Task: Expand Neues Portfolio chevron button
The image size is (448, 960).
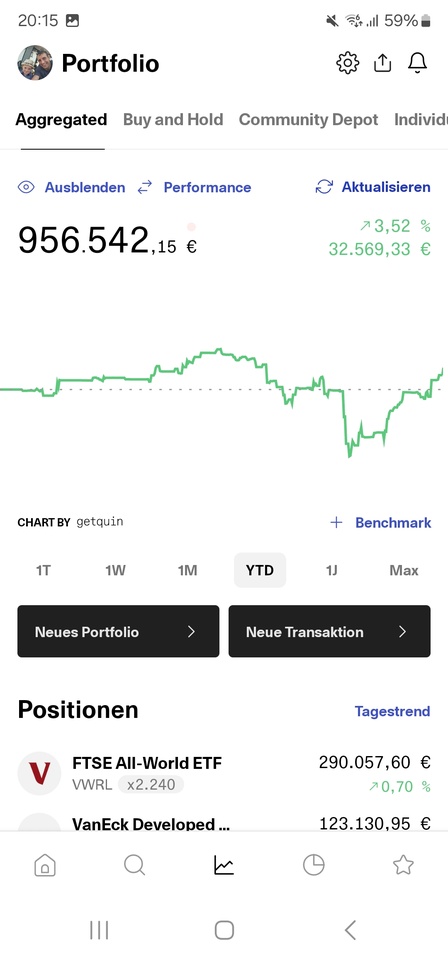Action: [118, 631]
